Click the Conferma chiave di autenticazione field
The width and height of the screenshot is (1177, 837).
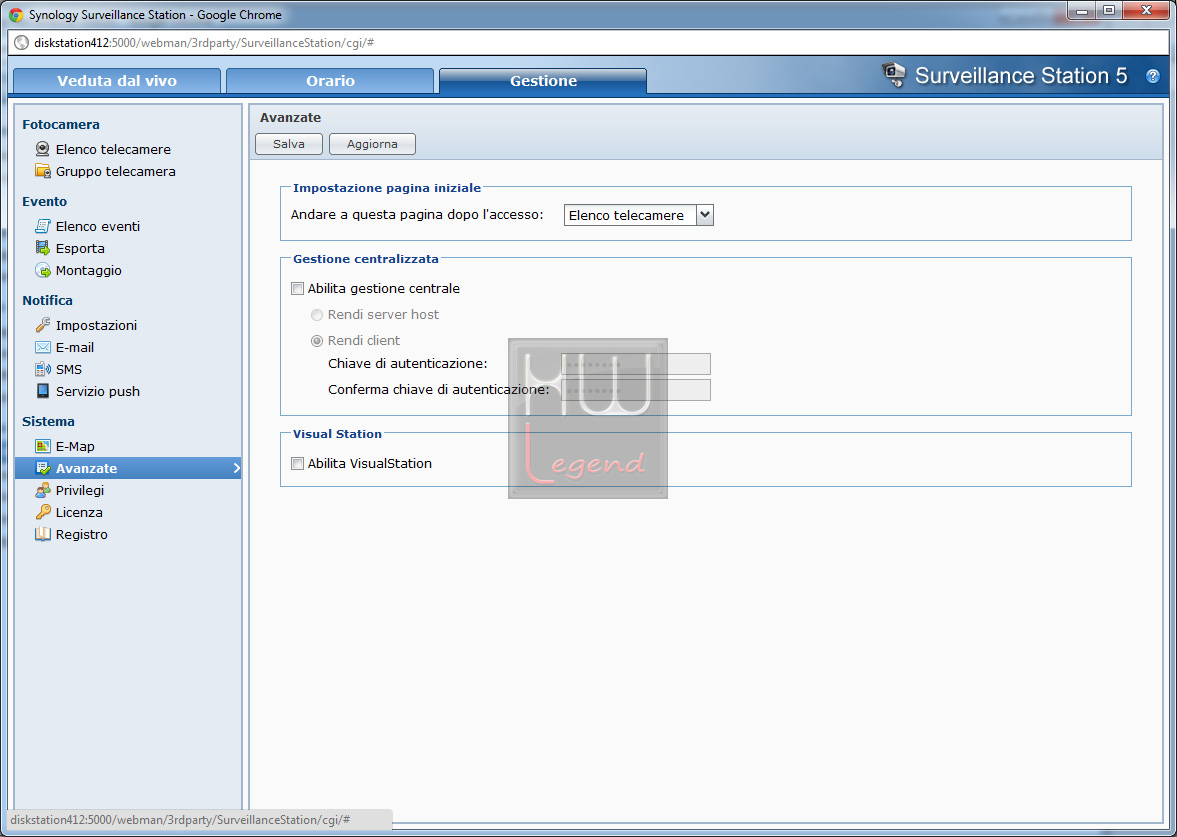(x=636, y=390)
